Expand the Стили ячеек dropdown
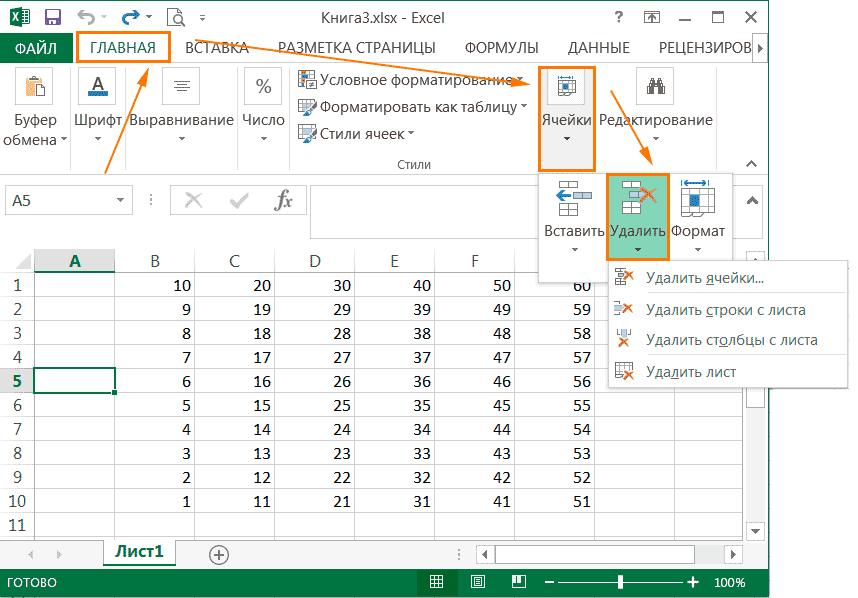This screenshot has height=598, width=858. coord(357,133)
